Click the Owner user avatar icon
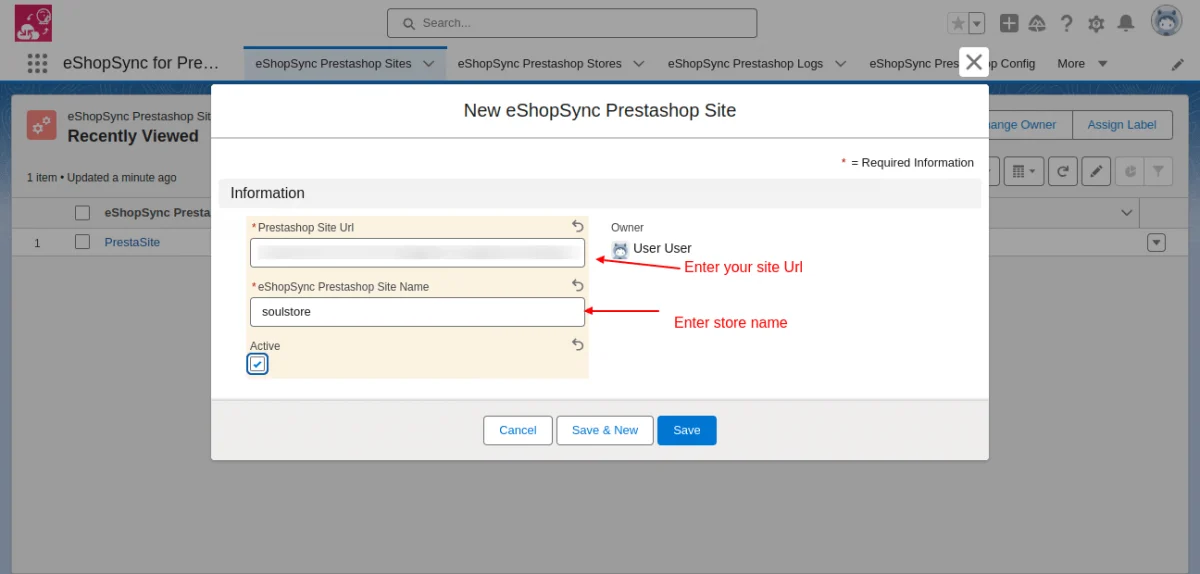 (x=620, y=250)
